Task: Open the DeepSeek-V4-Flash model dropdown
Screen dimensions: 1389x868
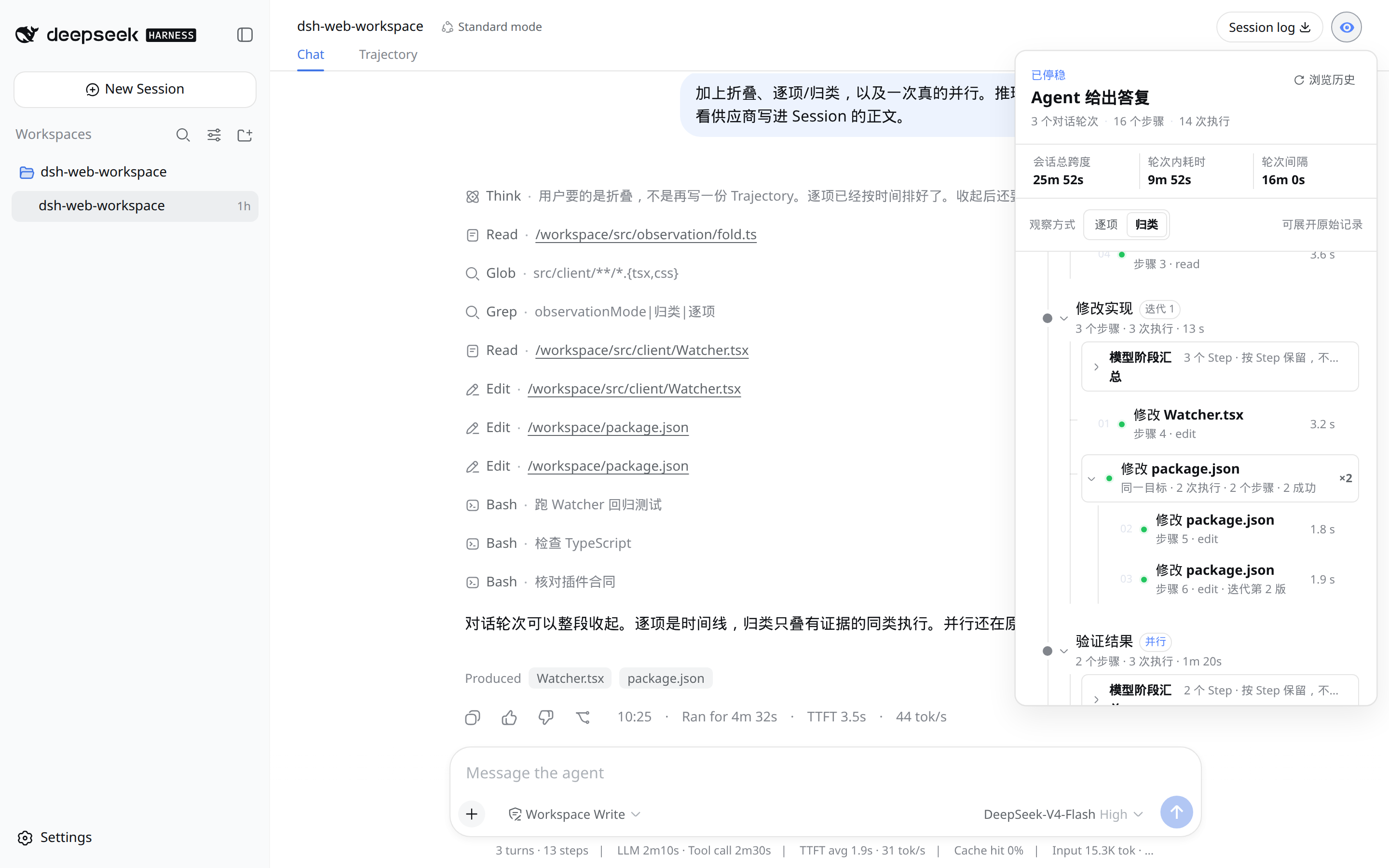Action: (1063, 814)
